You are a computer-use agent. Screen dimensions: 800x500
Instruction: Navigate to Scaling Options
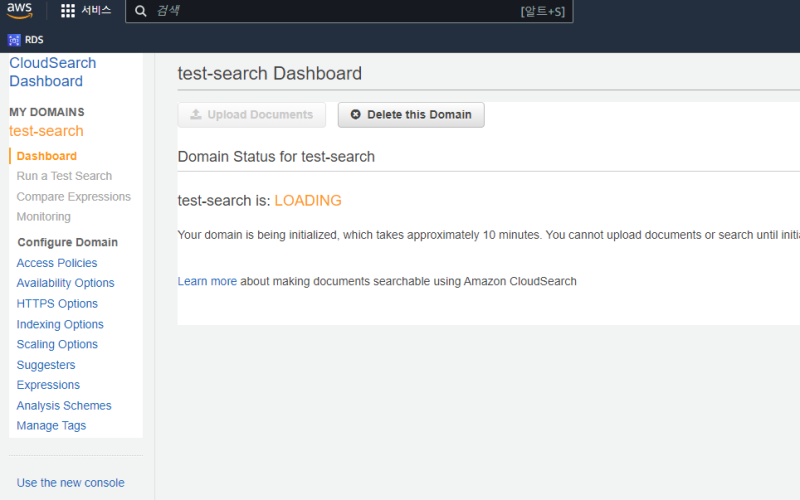point(57,344)
